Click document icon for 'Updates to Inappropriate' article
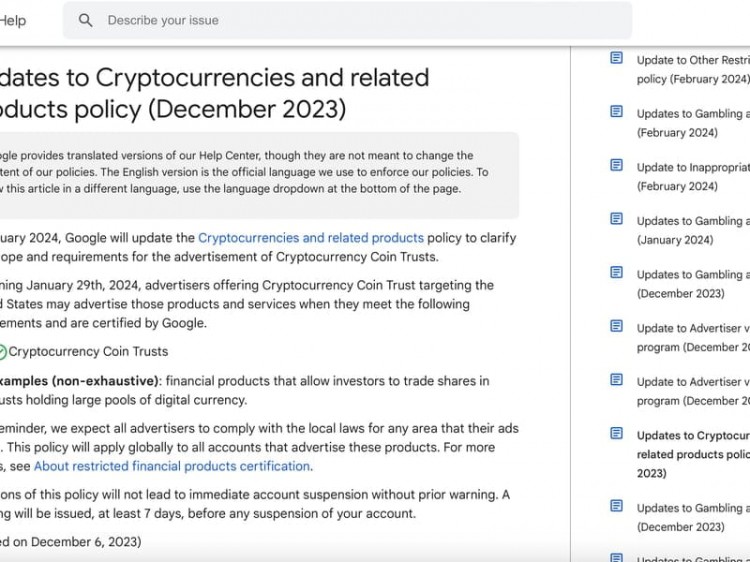 click(x=617, y=165)
